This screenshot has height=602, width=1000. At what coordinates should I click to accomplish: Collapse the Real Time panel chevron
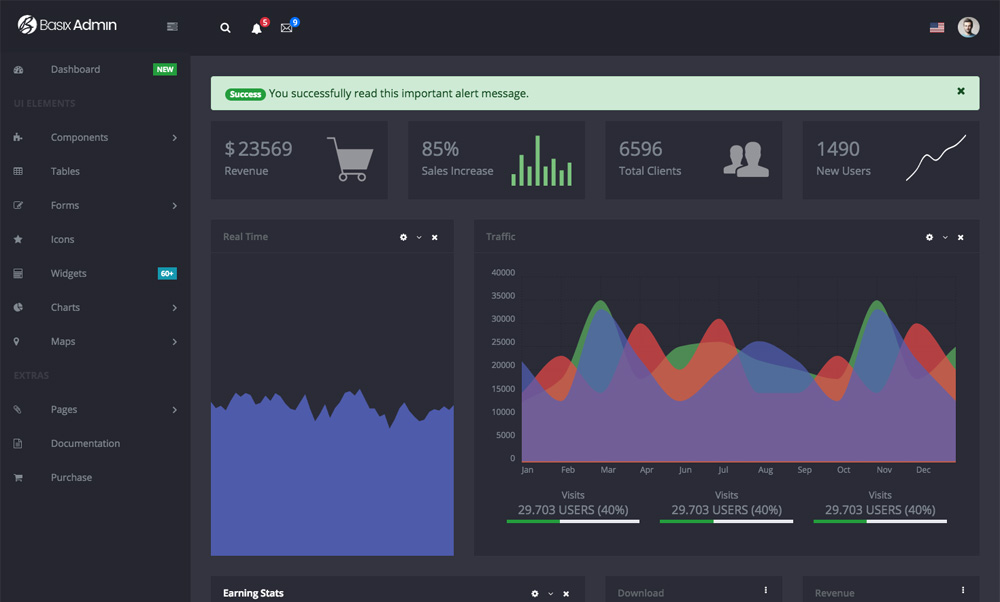click(419, 237)
